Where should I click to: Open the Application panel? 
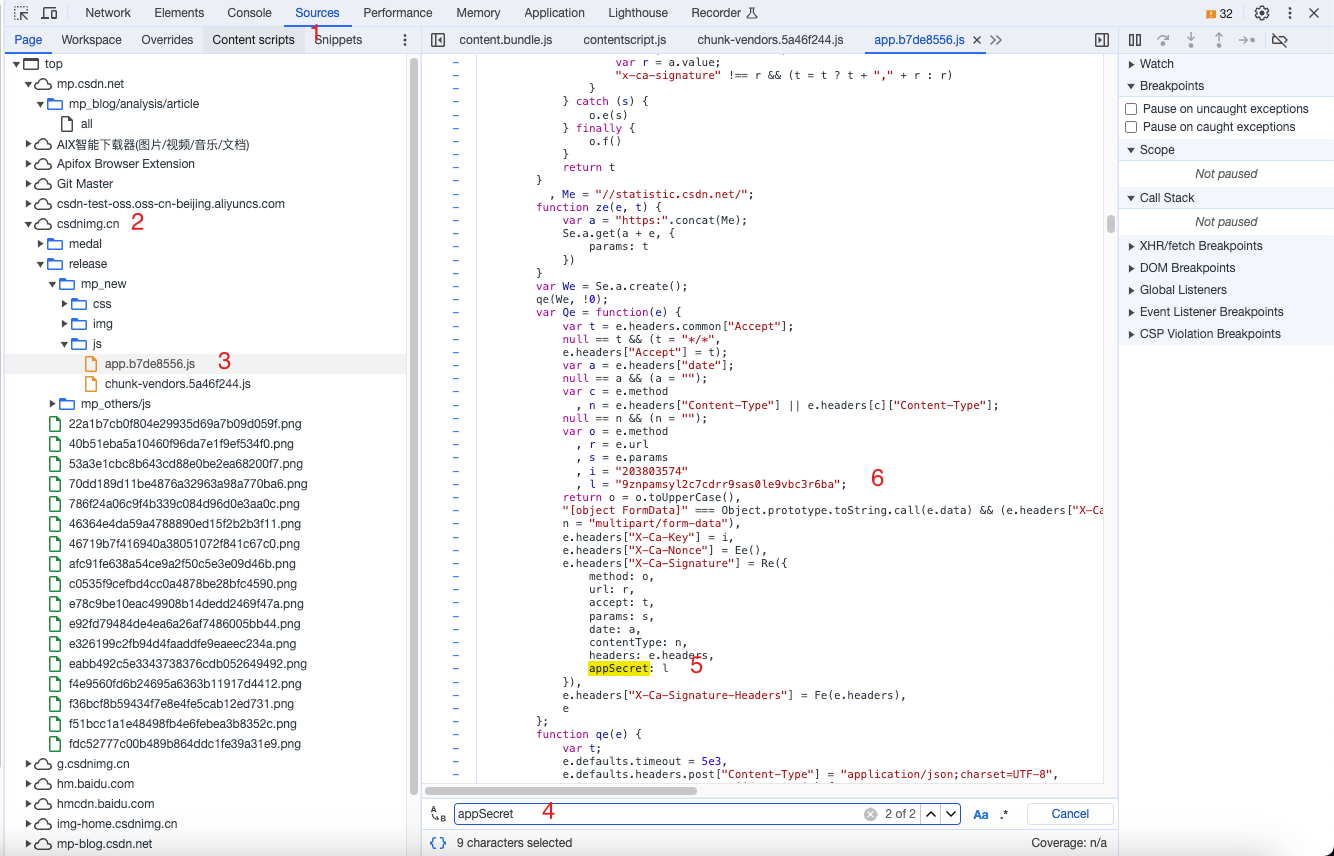[555, 13]
